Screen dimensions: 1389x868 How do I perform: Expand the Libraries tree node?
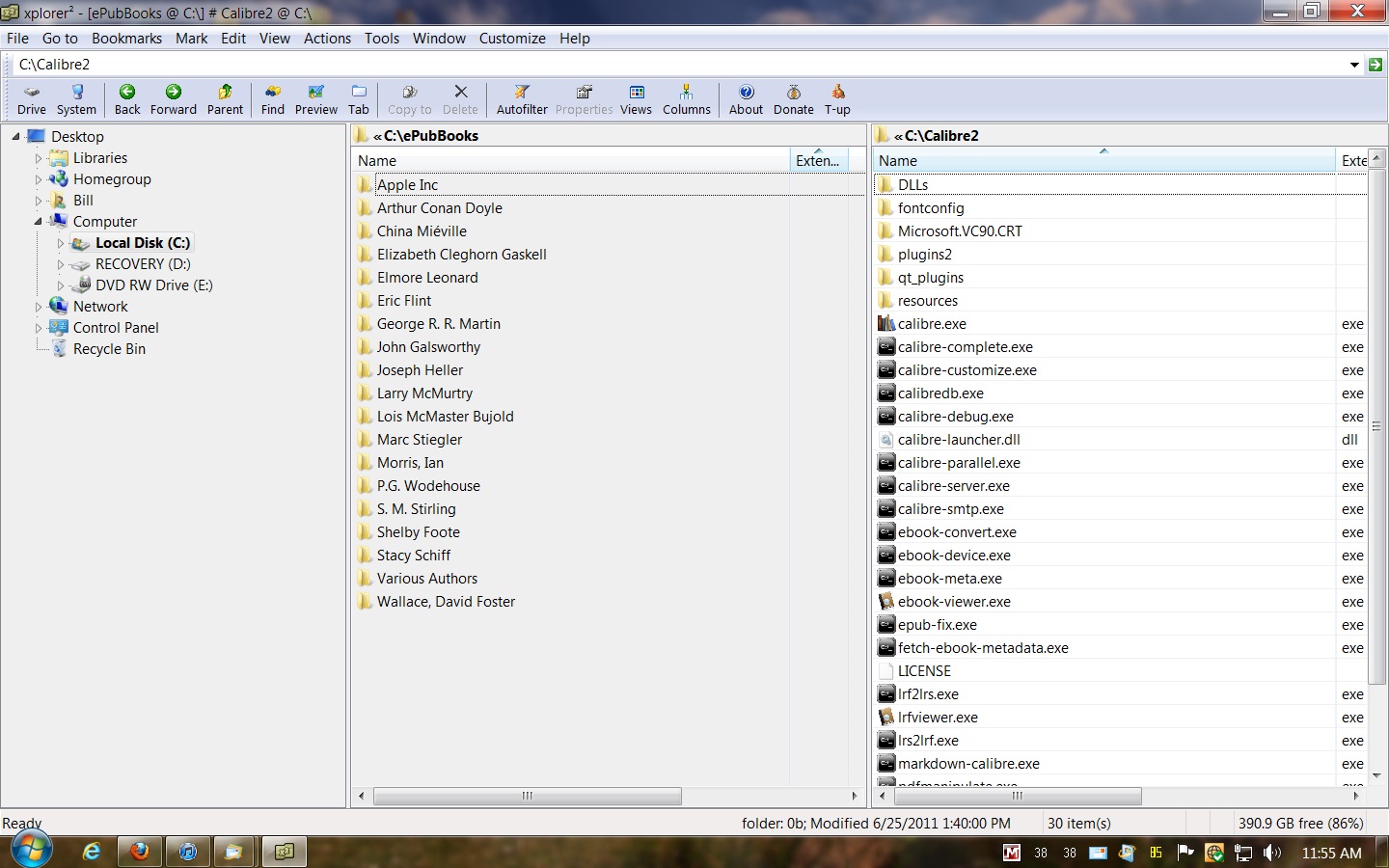coord(39,158)
